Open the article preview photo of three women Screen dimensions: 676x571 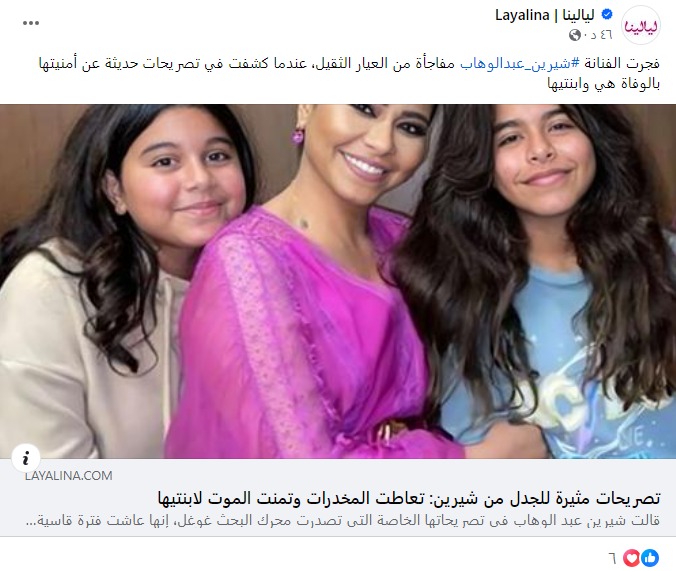click(x=338, y=281)
